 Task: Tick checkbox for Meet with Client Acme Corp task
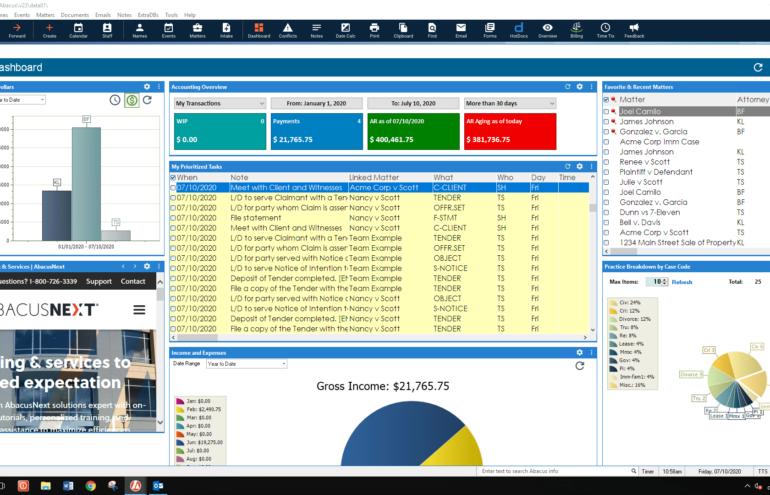pyautogui.click(x=173, y=188)
